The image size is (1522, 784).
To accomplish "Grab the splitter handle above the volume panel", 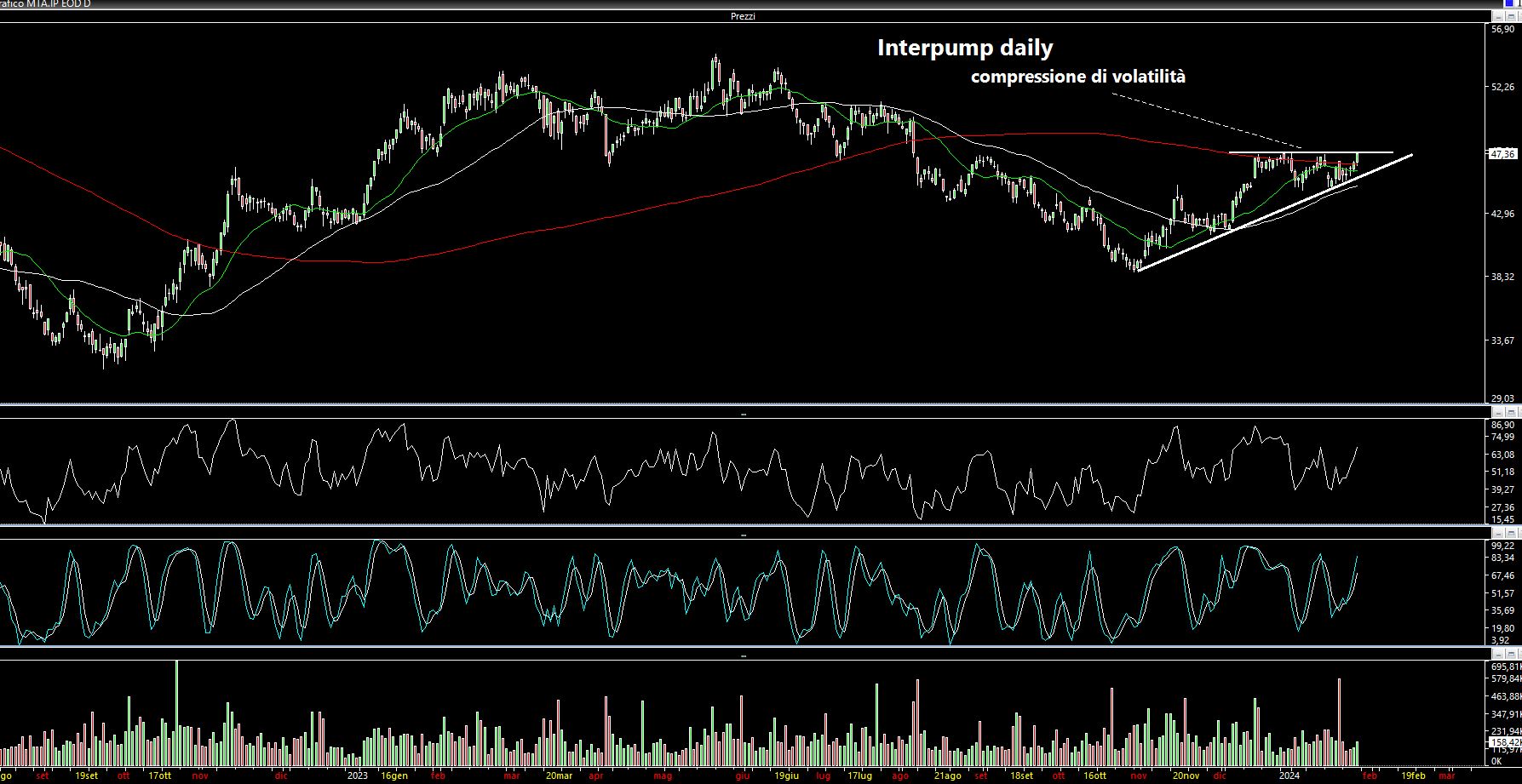I will point(744,656).
